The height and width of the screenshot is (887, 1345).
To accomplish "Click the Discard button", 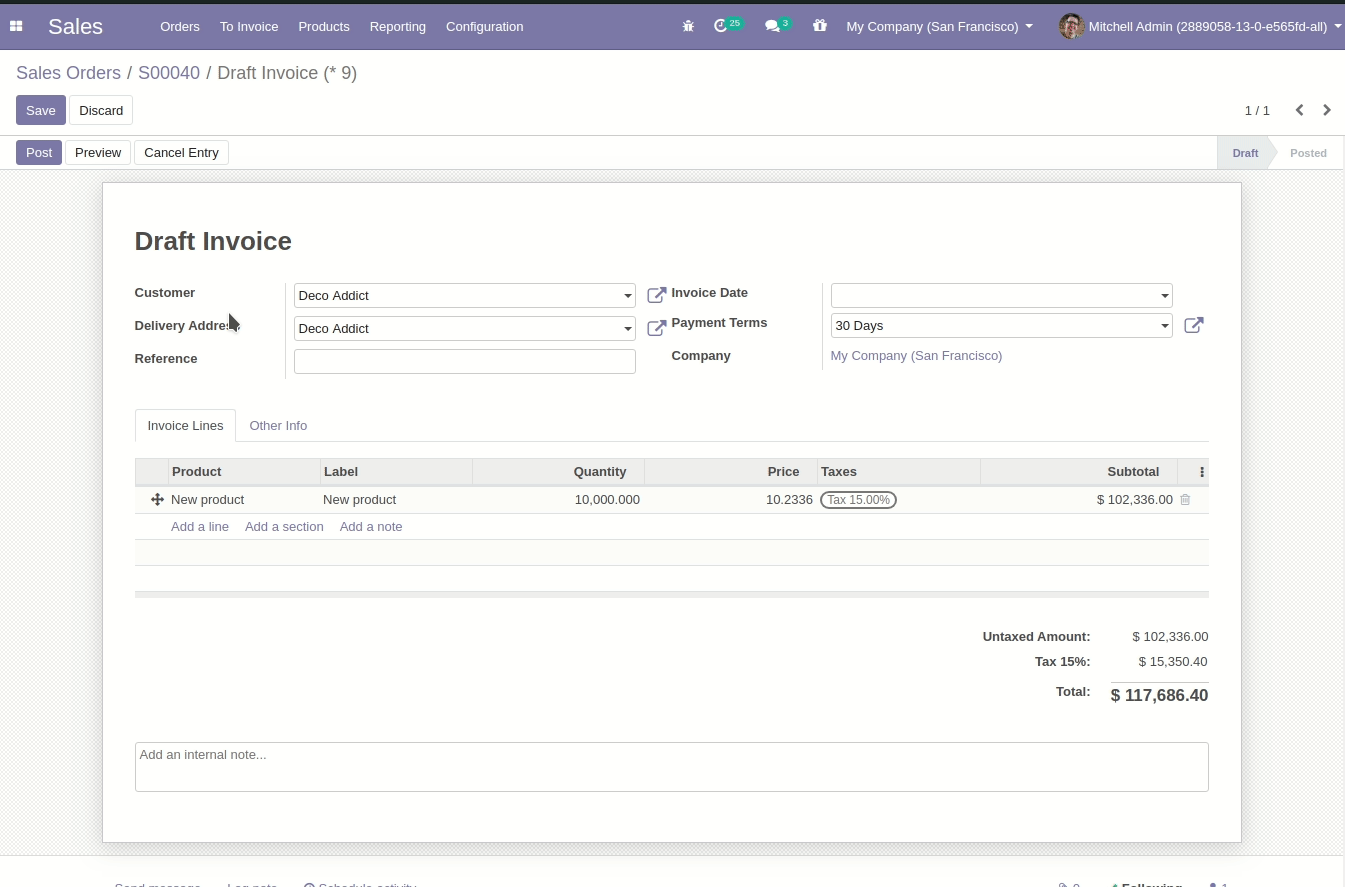I will pyautogui.click(x=101, y=110).
